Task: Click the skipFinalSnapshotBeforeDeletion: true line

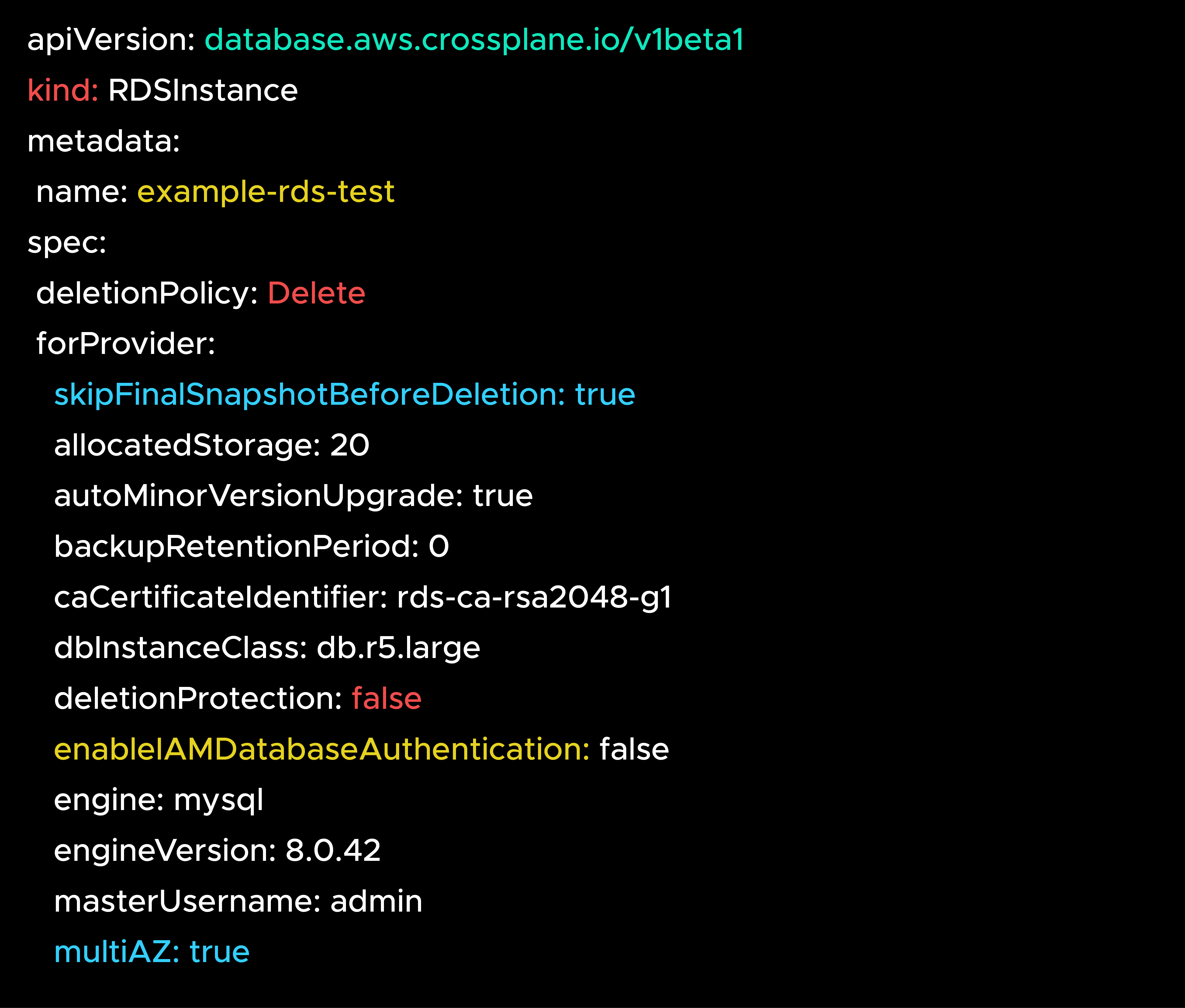Action: coord(344,395)
